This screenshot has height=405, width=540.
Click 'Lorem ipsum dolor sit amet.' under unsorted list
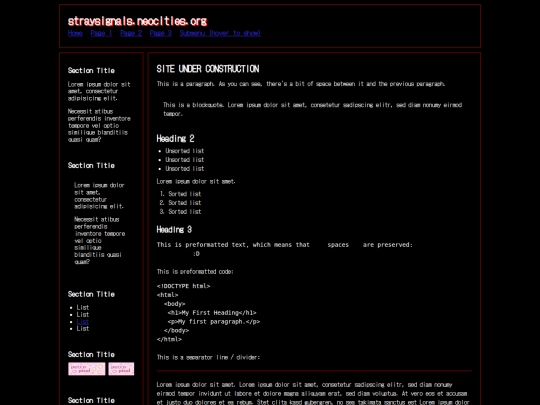[x=196, y=181]
